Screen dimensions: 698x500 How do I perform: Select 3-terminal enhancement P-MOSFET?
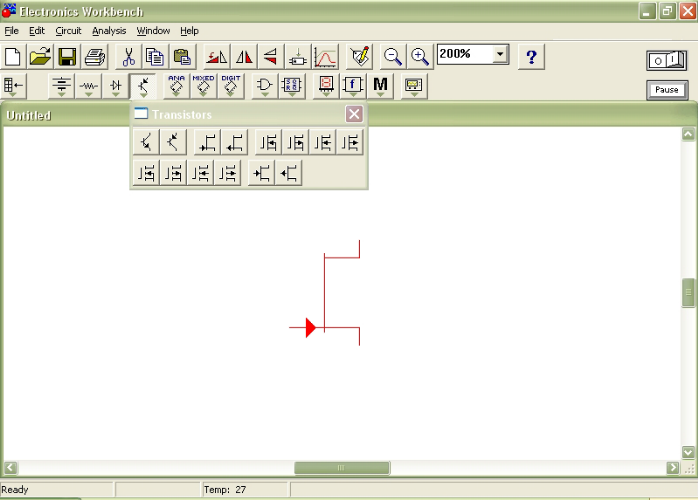point(173,173)
